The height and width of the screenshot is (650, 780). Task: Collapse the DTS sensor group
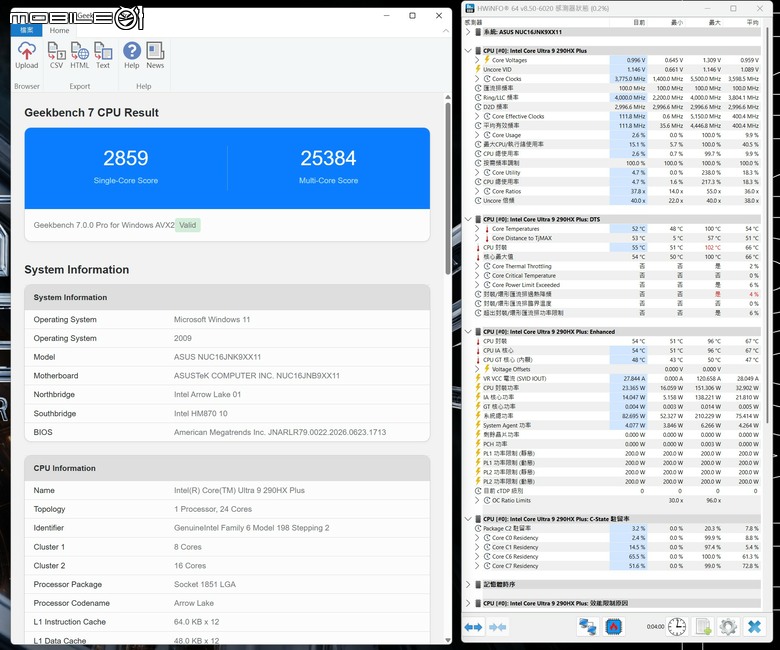coord(468,219)
